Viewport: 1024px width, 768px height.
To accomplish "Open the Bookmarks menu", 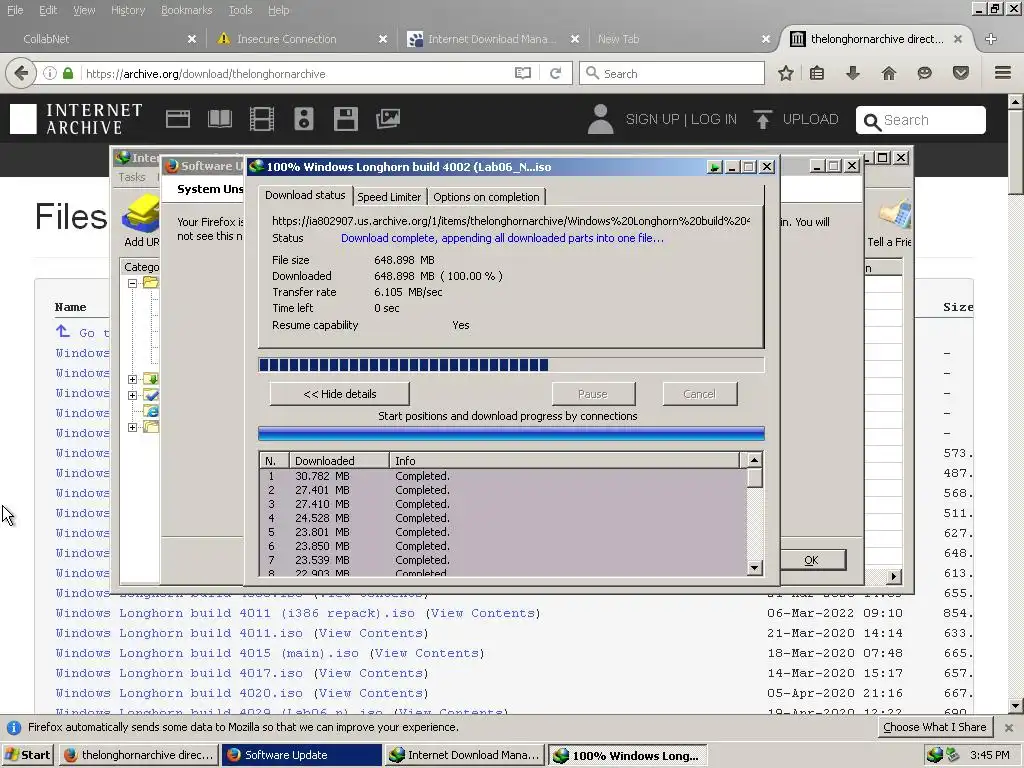I will tap(186, 10).
